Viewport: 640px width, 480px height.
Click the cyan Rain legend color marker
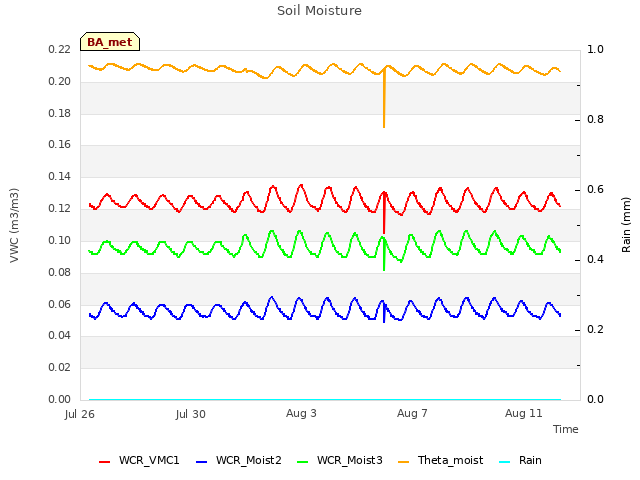pyautogui.click(x=505, y=462)
